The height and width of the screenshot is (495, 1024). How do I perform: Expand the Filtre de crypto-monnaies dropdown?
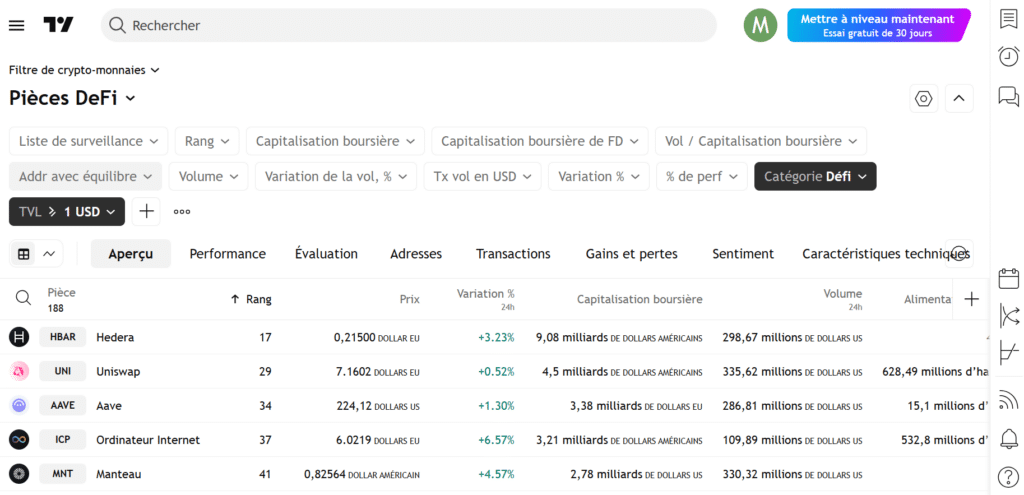click(84, 70)
